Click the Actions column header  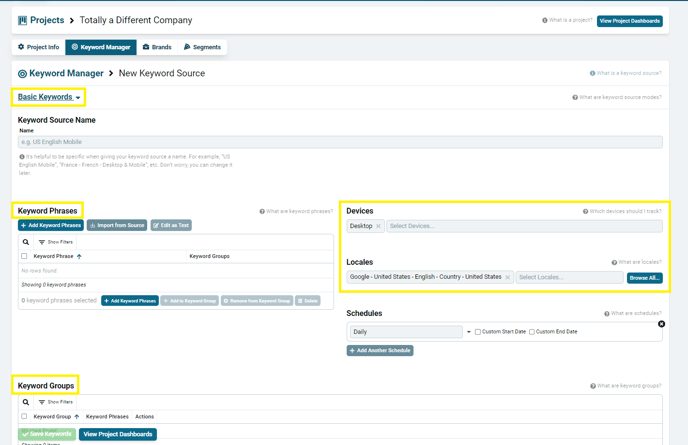pos(144,416)
